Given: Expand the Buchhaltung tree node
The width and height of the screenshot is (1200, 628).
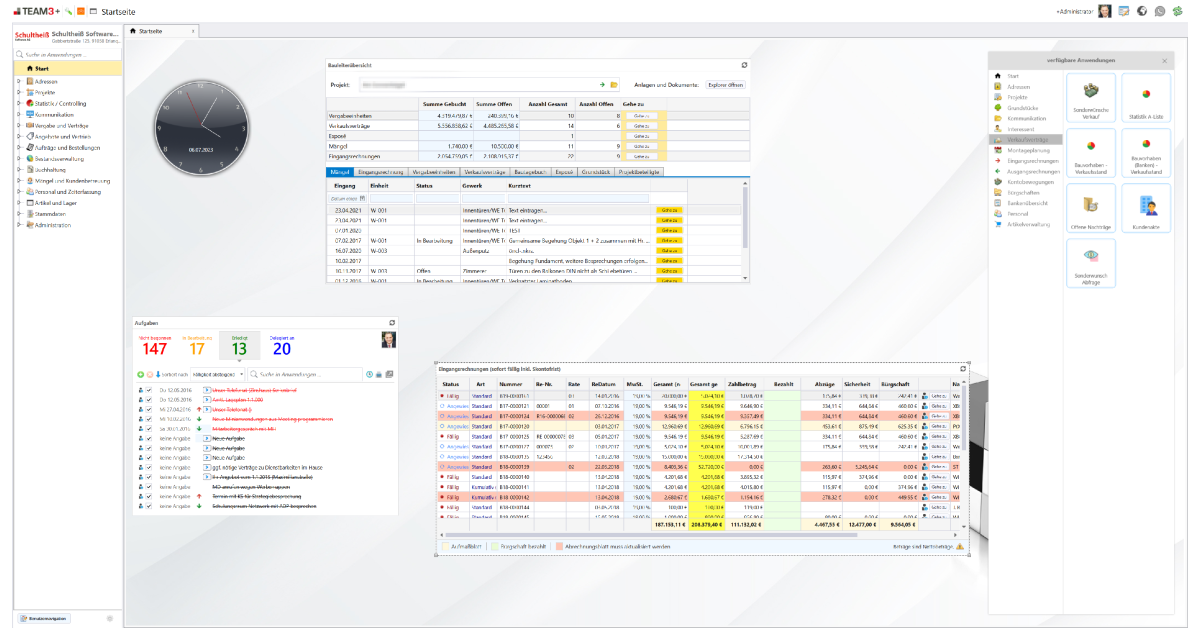Looking at the screenshot, I should pyautogui.click(x=19, y=169).
